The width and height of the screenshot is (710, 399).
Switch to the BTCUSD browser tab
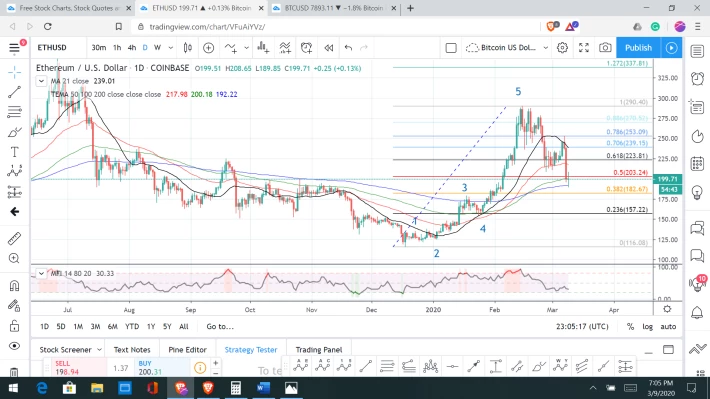click(334, 8)
